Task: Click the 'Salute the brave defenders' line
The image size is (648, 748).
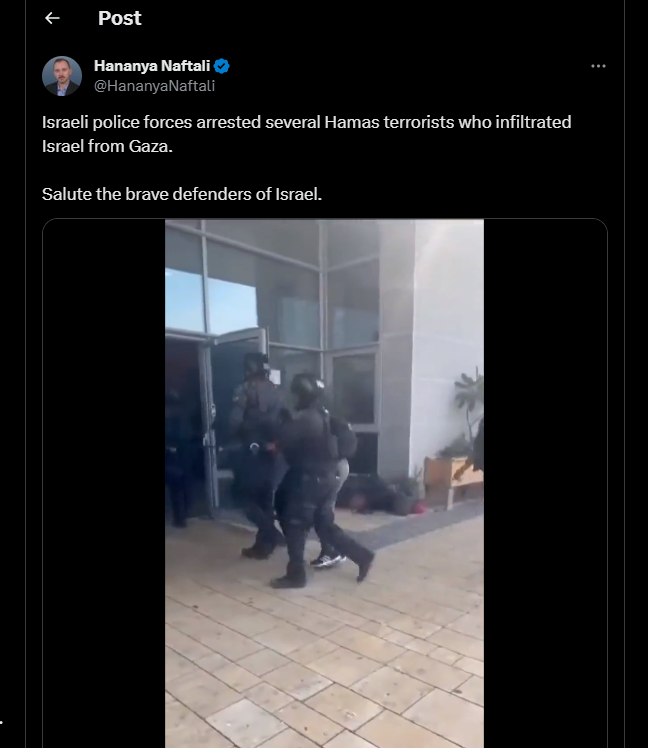Action: point(182,194)
